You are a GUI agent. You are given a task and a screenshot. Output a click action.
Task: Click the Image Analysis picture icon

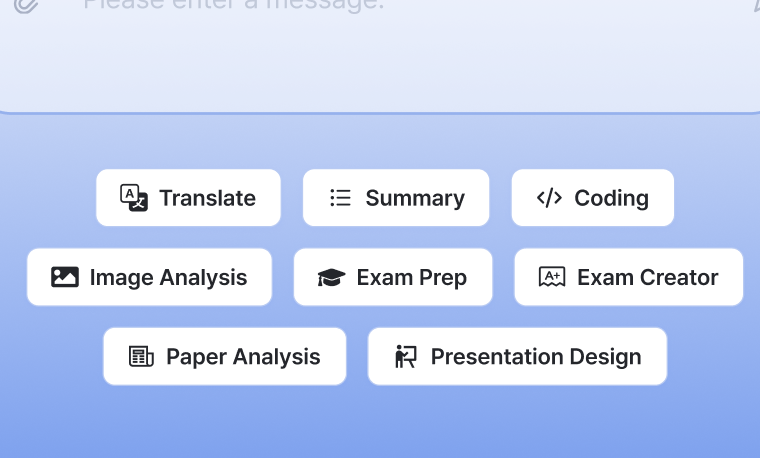pyautogui.click(x=64, y=277)
